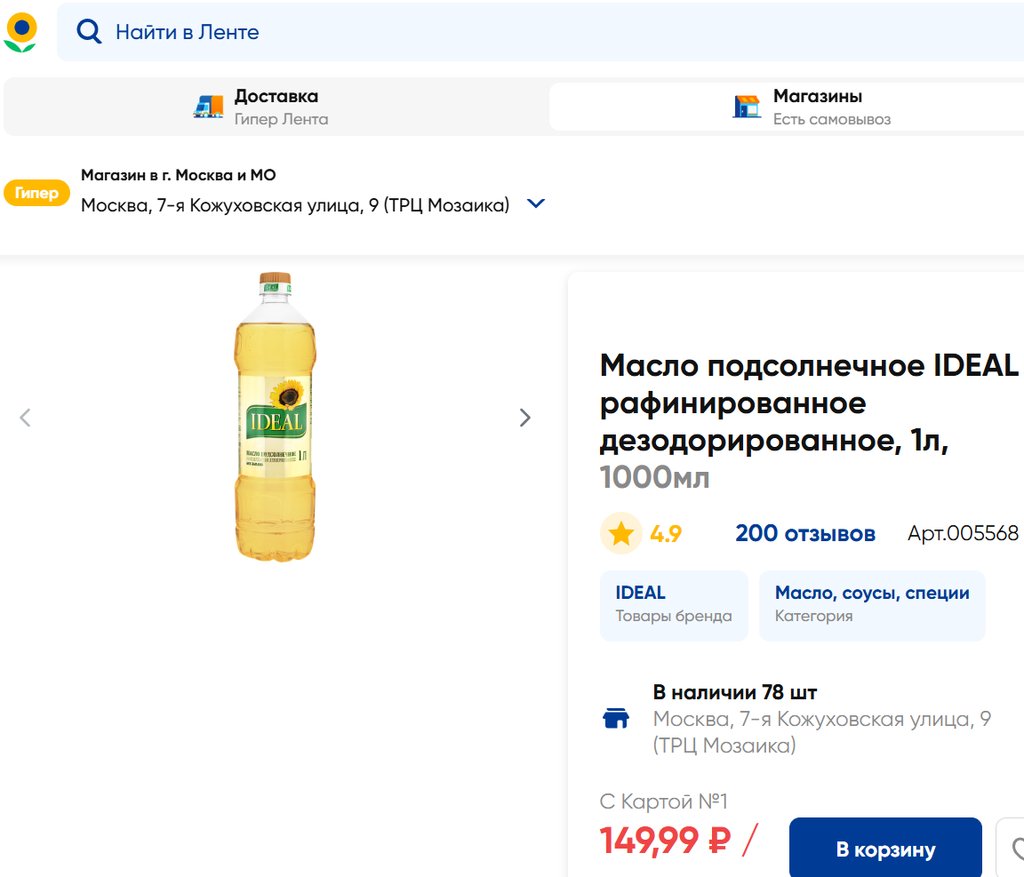Open the 200 отзывов reviews link
Screen dimensions: 1024x877
click(805, 533)
